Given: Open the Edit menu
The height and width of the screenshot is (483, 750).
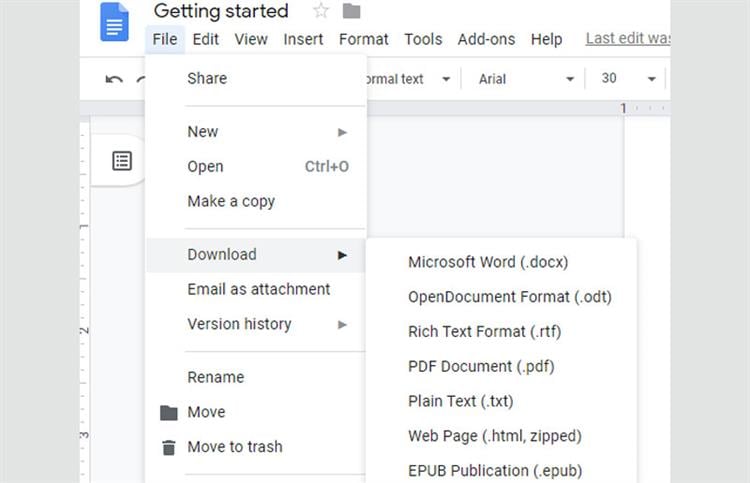Looking at the screenshot, I should tap(206, 39).
